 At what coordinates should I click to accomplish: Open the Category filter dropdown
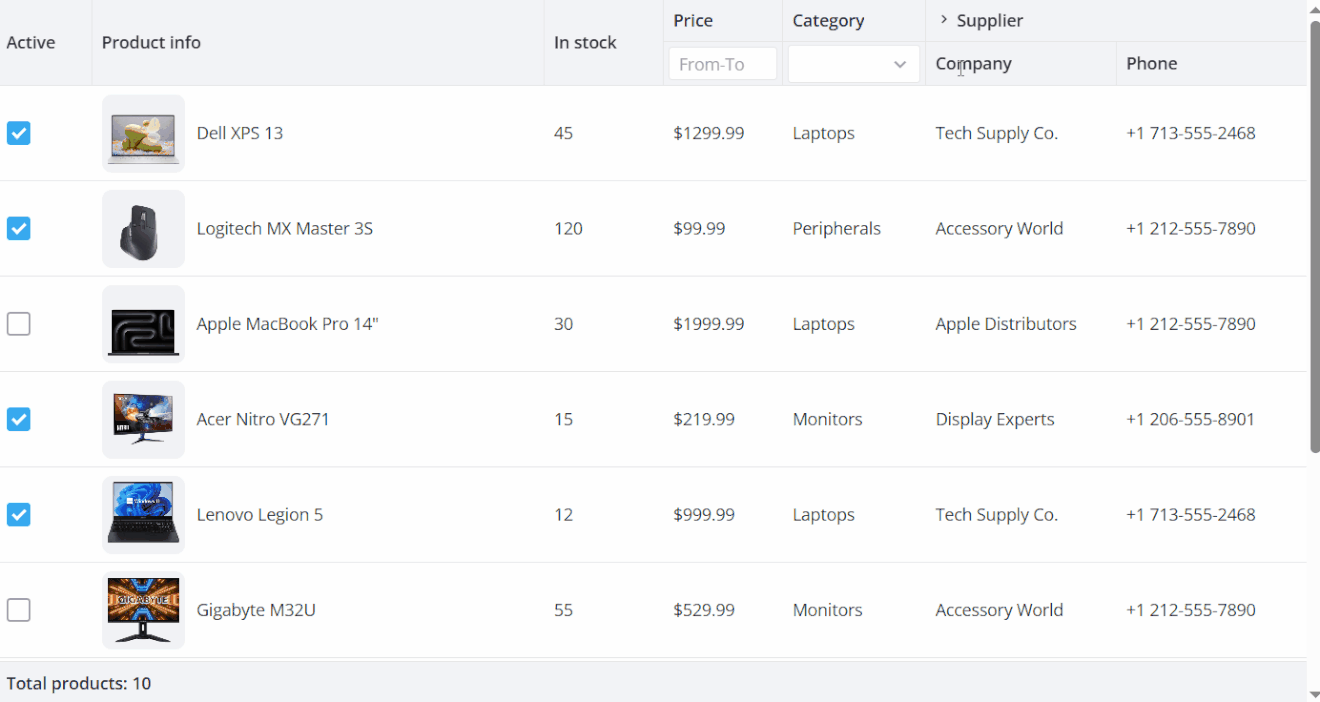coord(853,64)
